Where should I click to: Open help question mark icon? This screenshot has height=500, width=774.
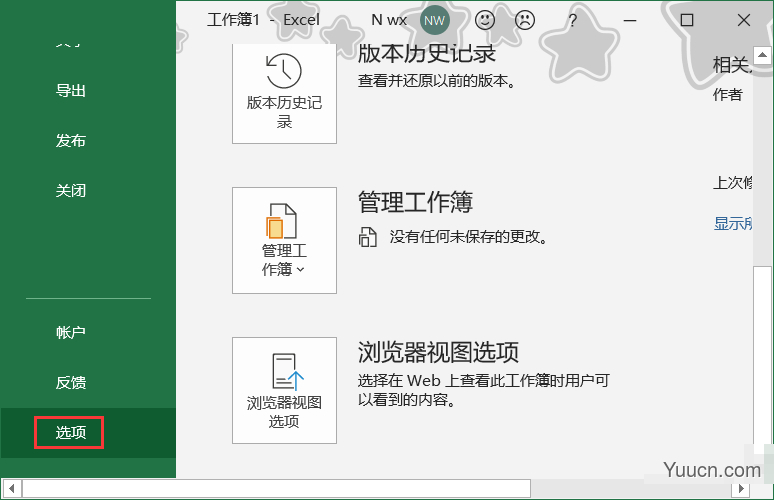572,21
